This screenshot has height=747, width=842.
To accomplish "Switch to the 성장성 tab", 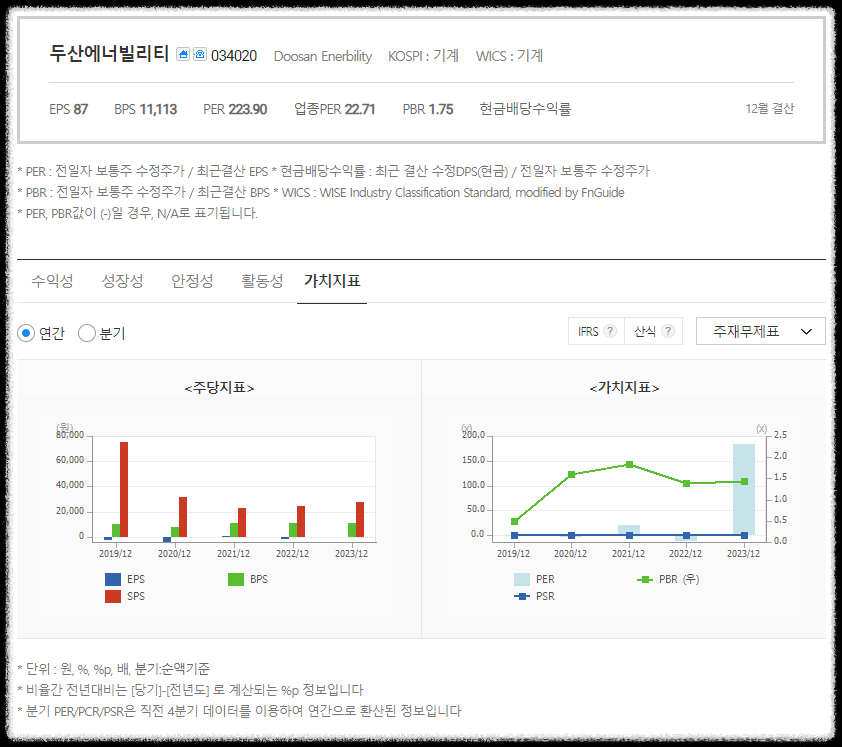I will tap(122, 281).
